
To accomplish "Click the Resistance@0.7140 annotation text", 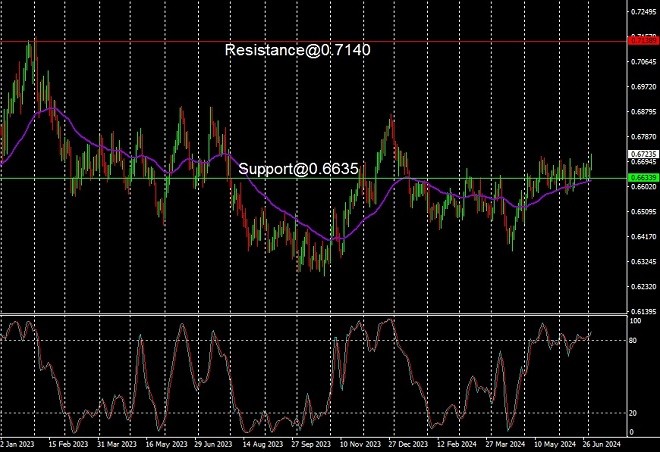I will click(298, 50).
